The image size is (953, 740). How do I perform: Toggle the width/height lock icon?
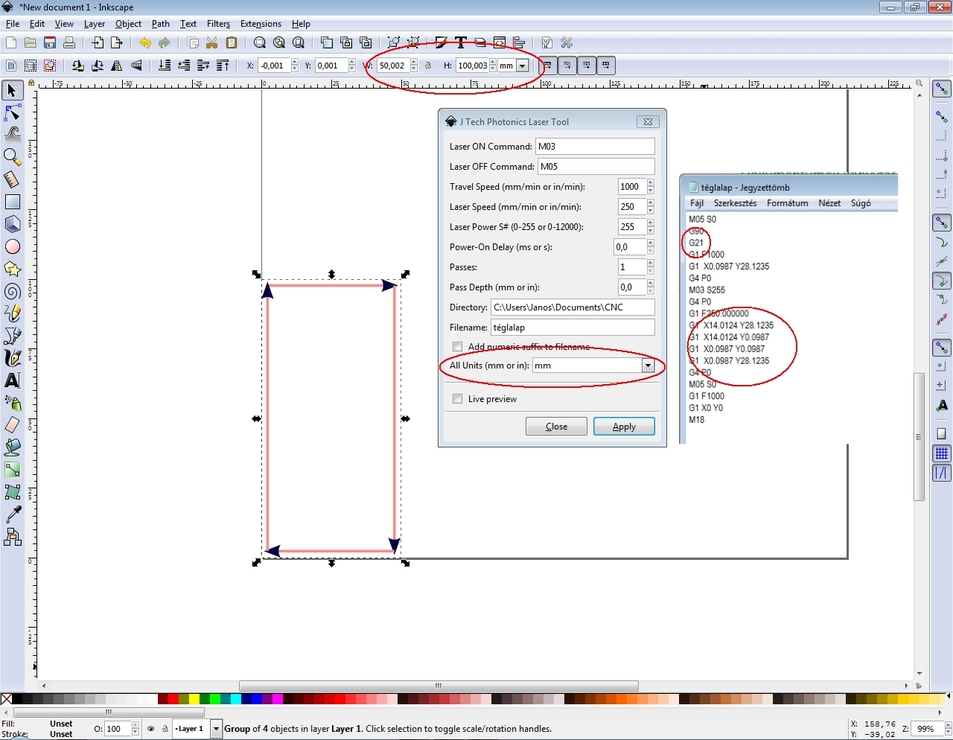coord(428,66)
